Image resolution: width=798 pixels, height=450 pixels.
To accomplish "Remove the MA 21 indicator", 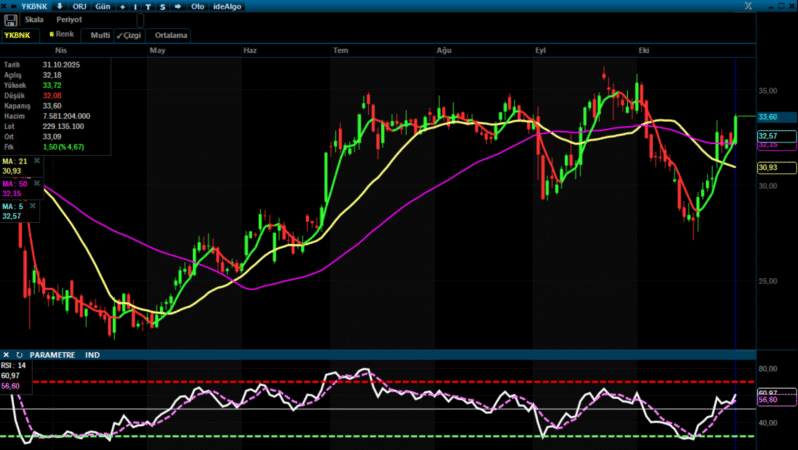I will [37, 160].
